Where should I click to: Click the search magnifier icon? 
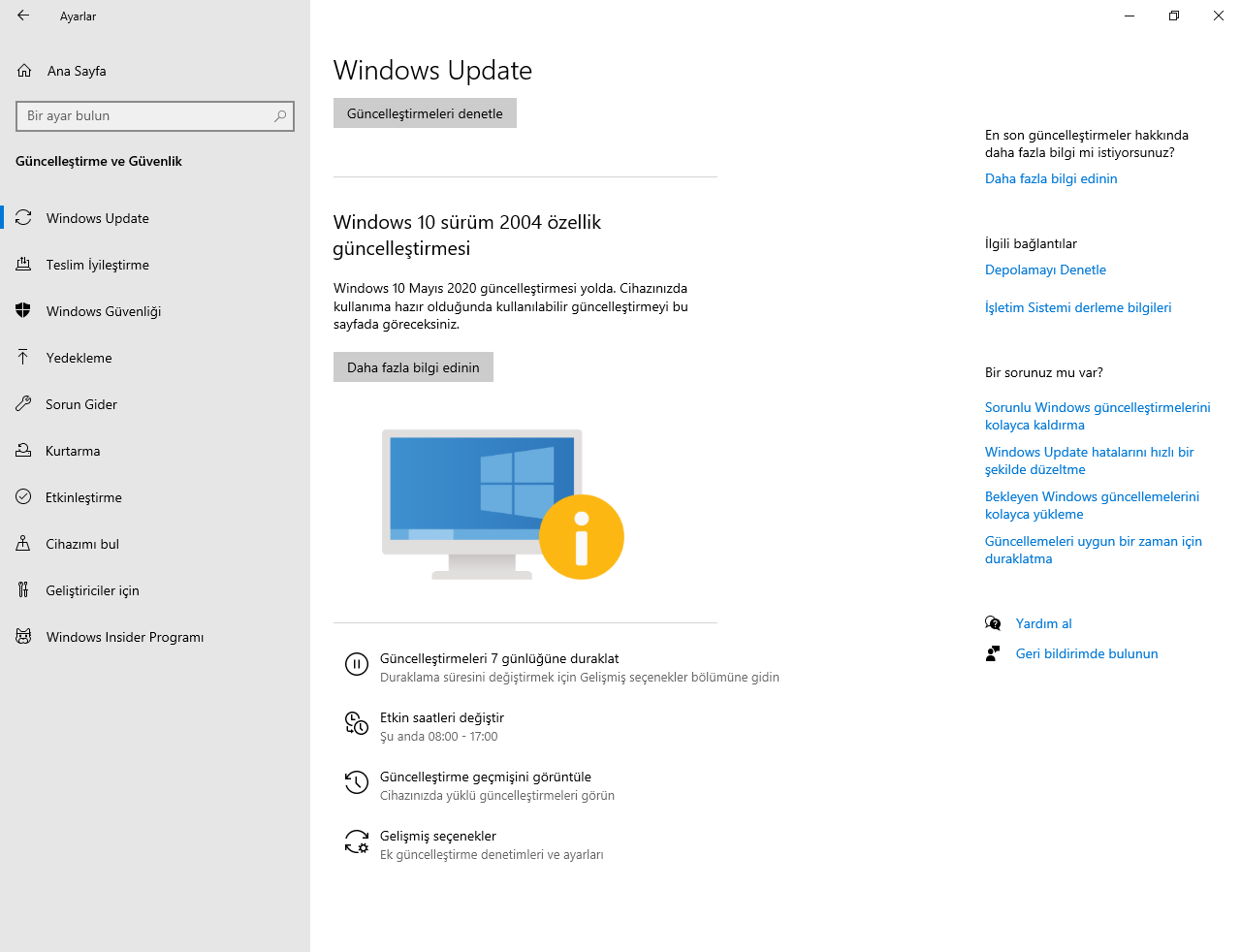280,116
